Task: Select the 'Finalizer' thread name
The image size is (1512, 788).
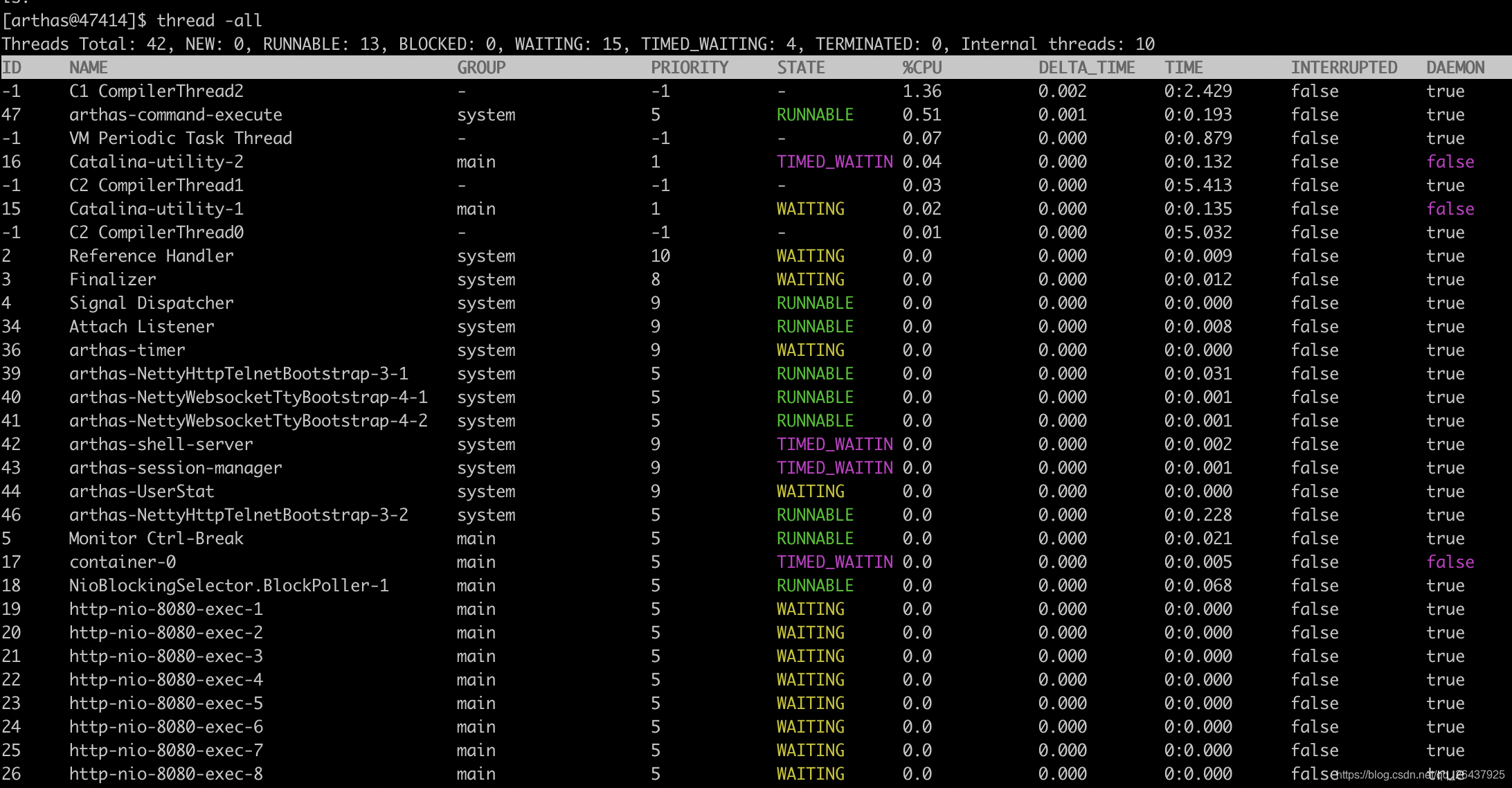Action: tap(113, 280)
